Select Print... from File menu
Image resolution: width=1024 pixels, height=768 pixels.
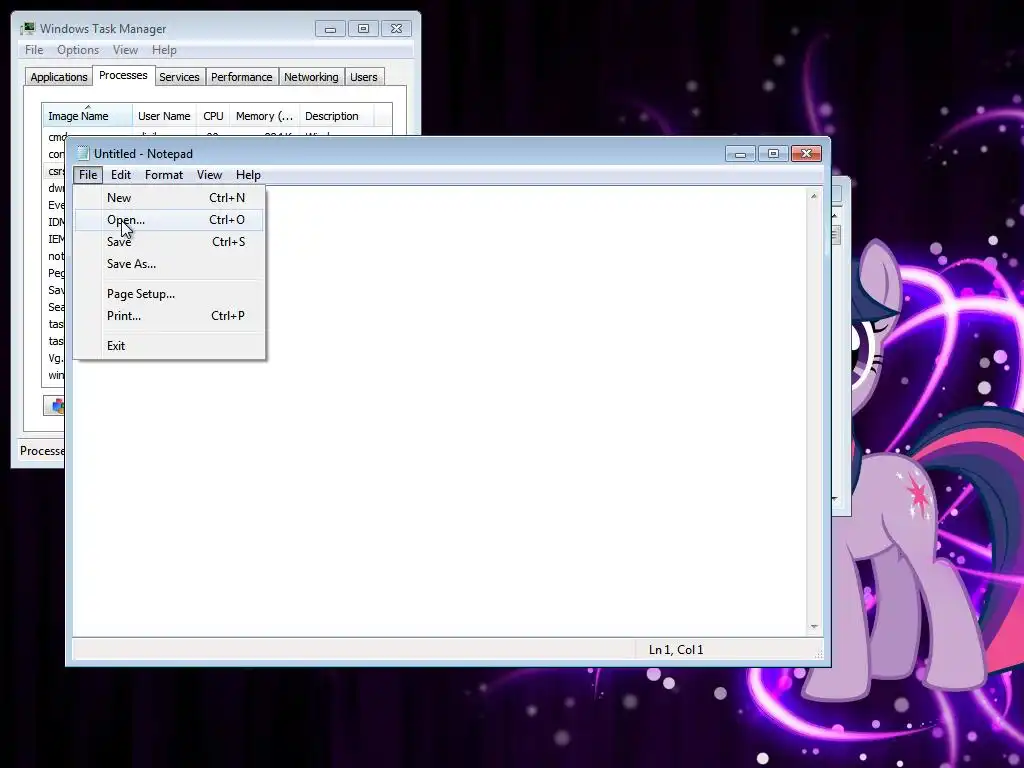pos(169,316)
